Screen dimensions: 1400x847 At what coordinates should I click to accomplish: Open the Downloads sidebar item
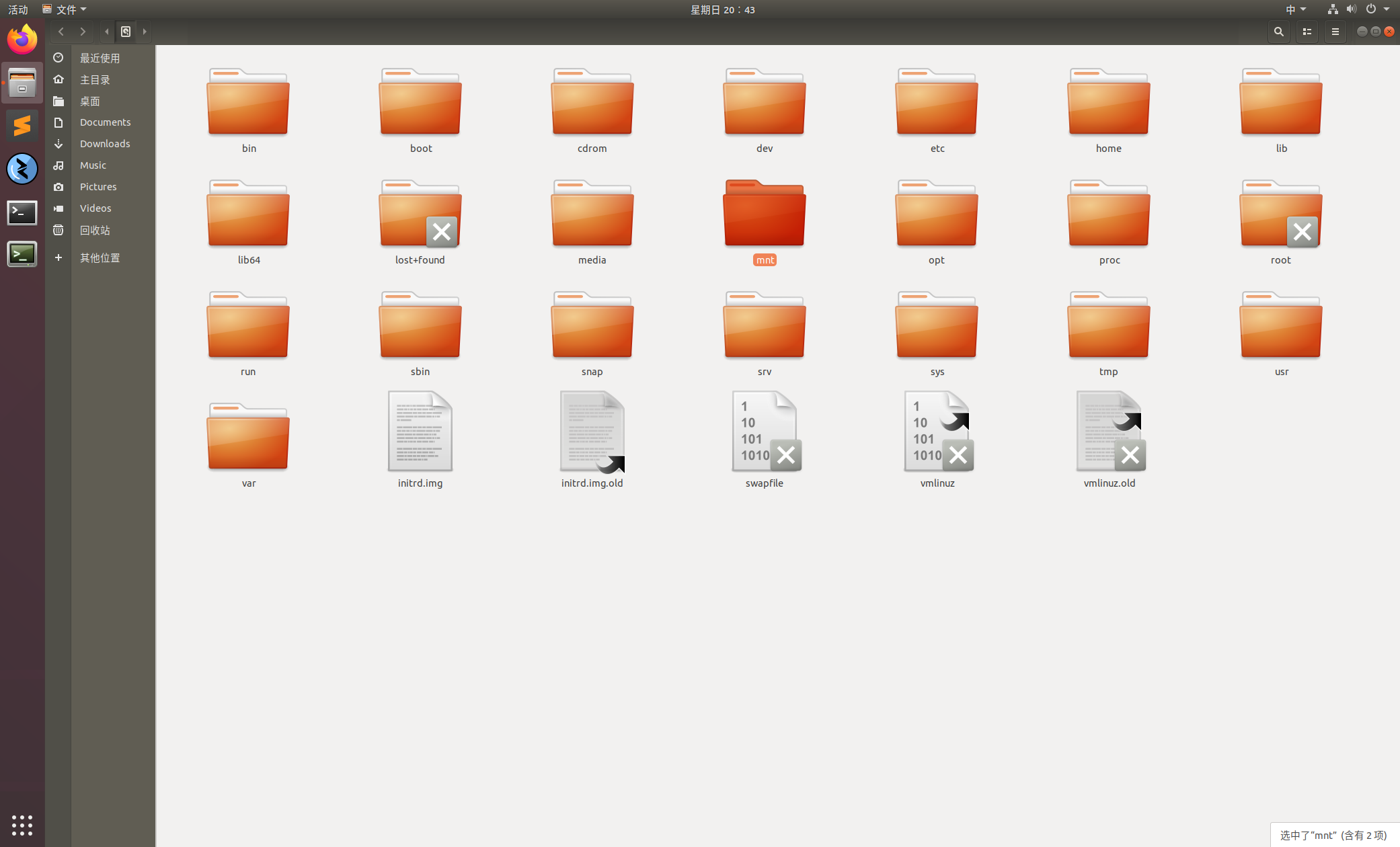(105, 143)
